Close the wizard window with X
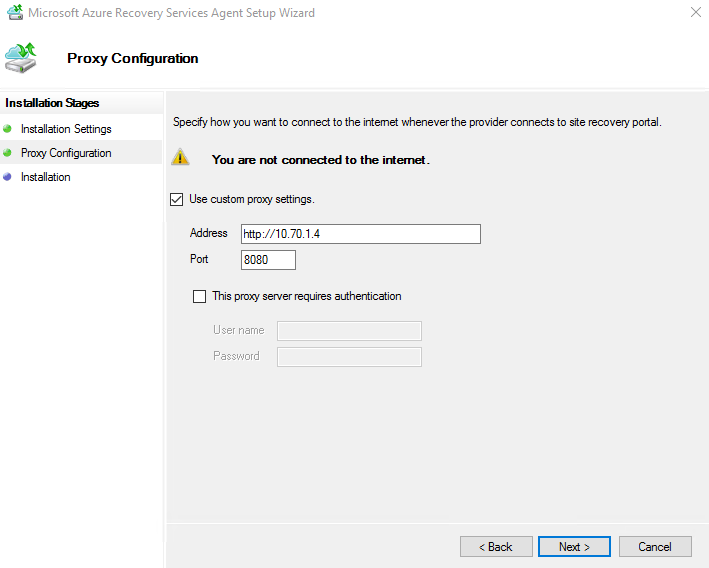Screen dimensions: 709x568 696,12
